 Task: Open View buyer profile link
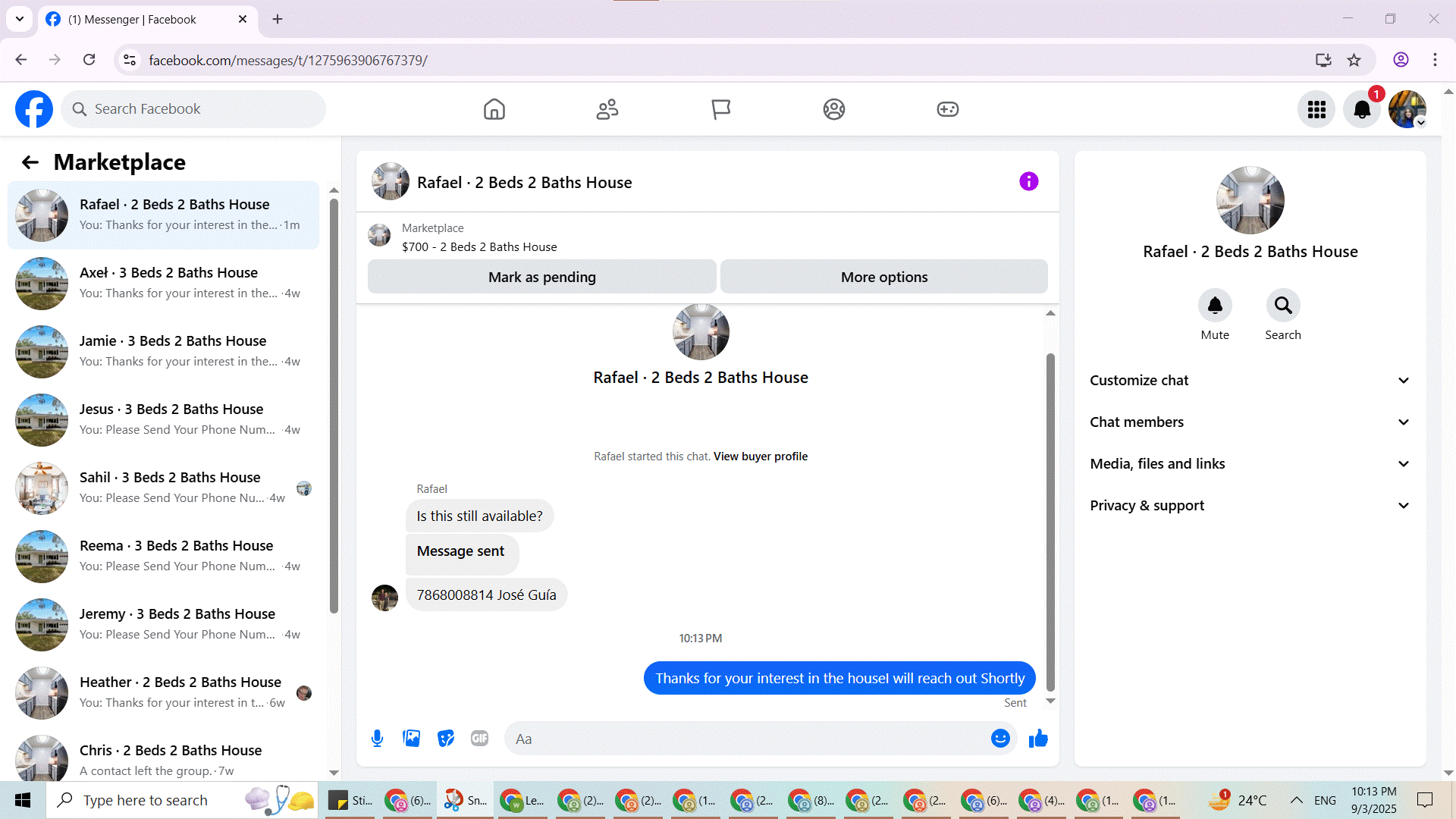[x=761, y=457]
